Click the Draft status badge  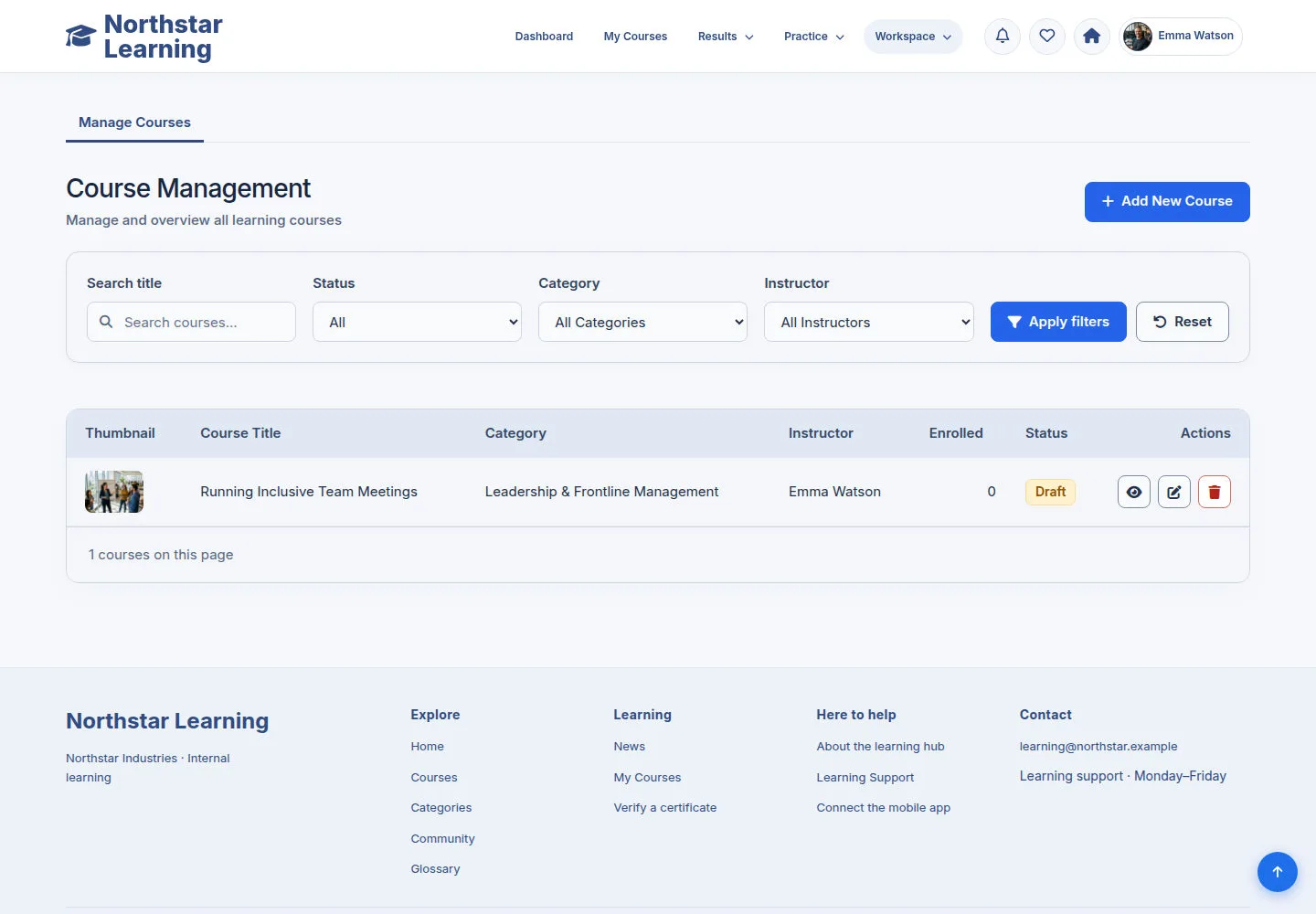point(1050,492)
